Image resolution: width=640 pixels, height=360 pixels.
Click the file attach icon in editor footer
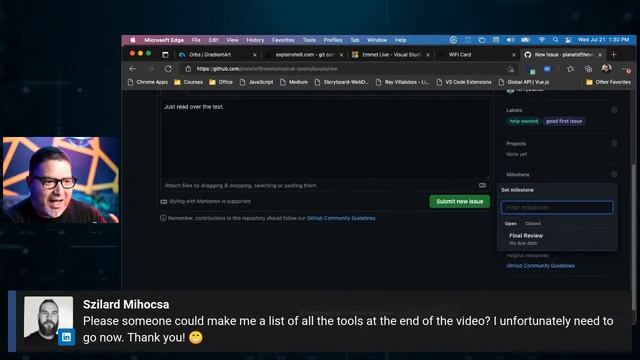[x=482, y=185]
